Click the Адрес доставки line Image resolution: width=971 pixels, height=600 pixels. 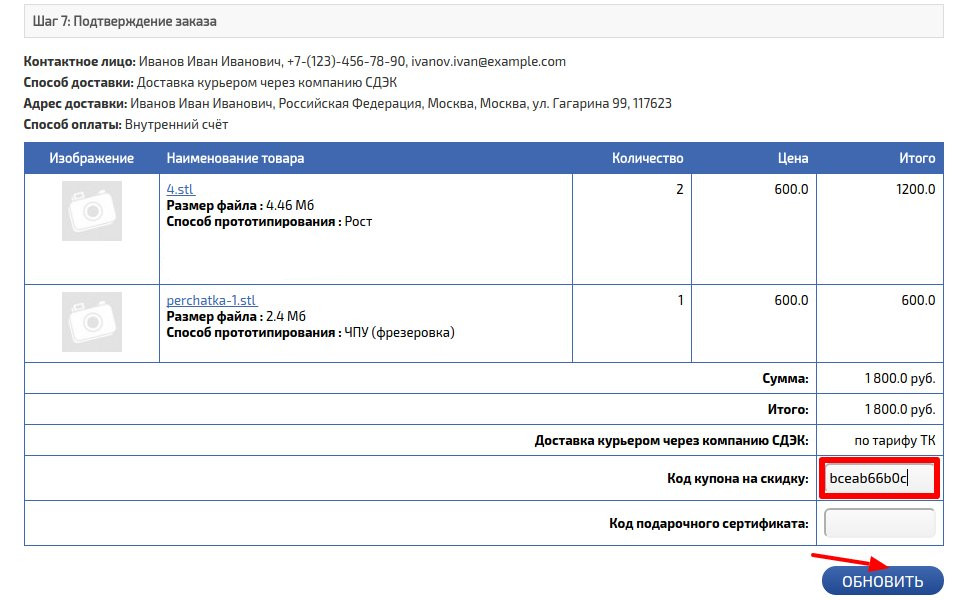pyautogui.click(x=347, y=103)
